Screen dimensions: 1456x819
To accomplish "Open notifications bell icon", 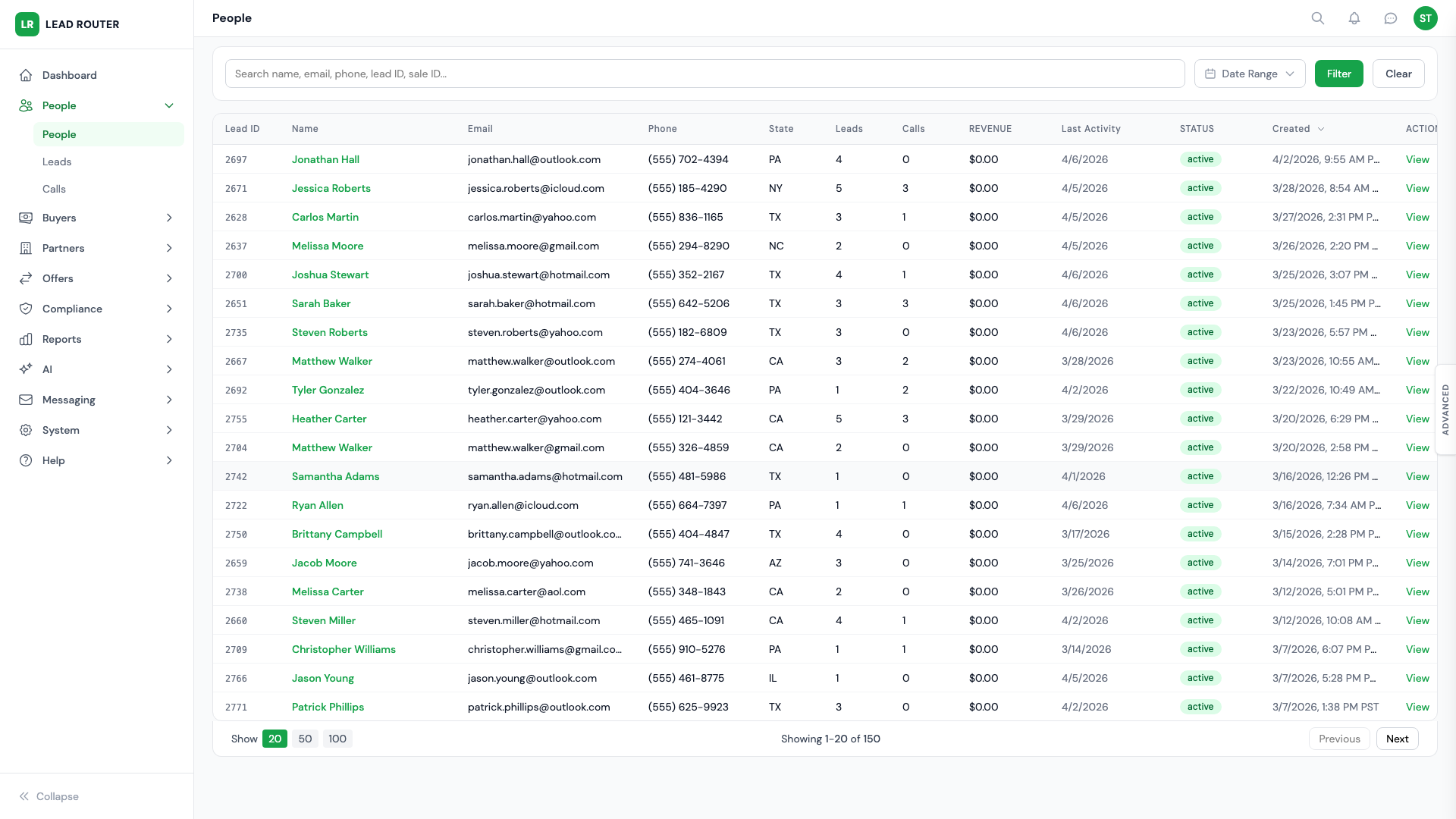I will (x=1354, y=18).
